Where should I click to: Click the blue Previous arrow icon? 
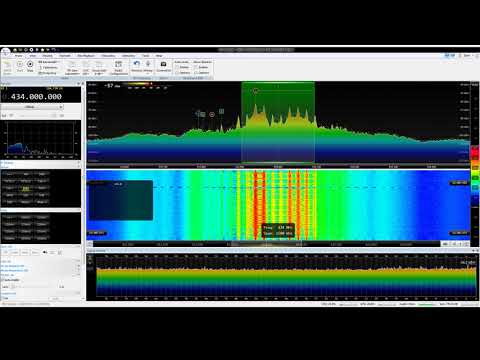[x=137, y=64]
